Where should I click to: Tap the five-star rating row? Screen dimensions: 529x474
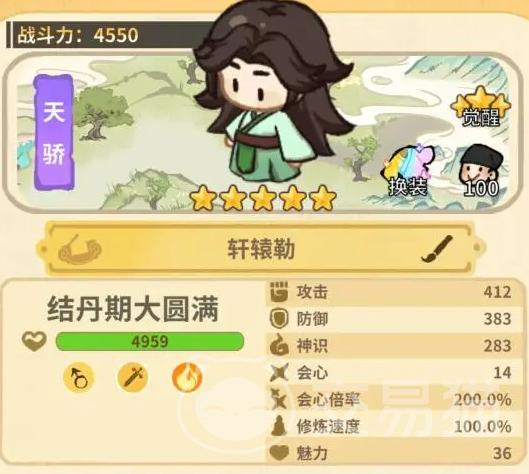coord(263,197)
